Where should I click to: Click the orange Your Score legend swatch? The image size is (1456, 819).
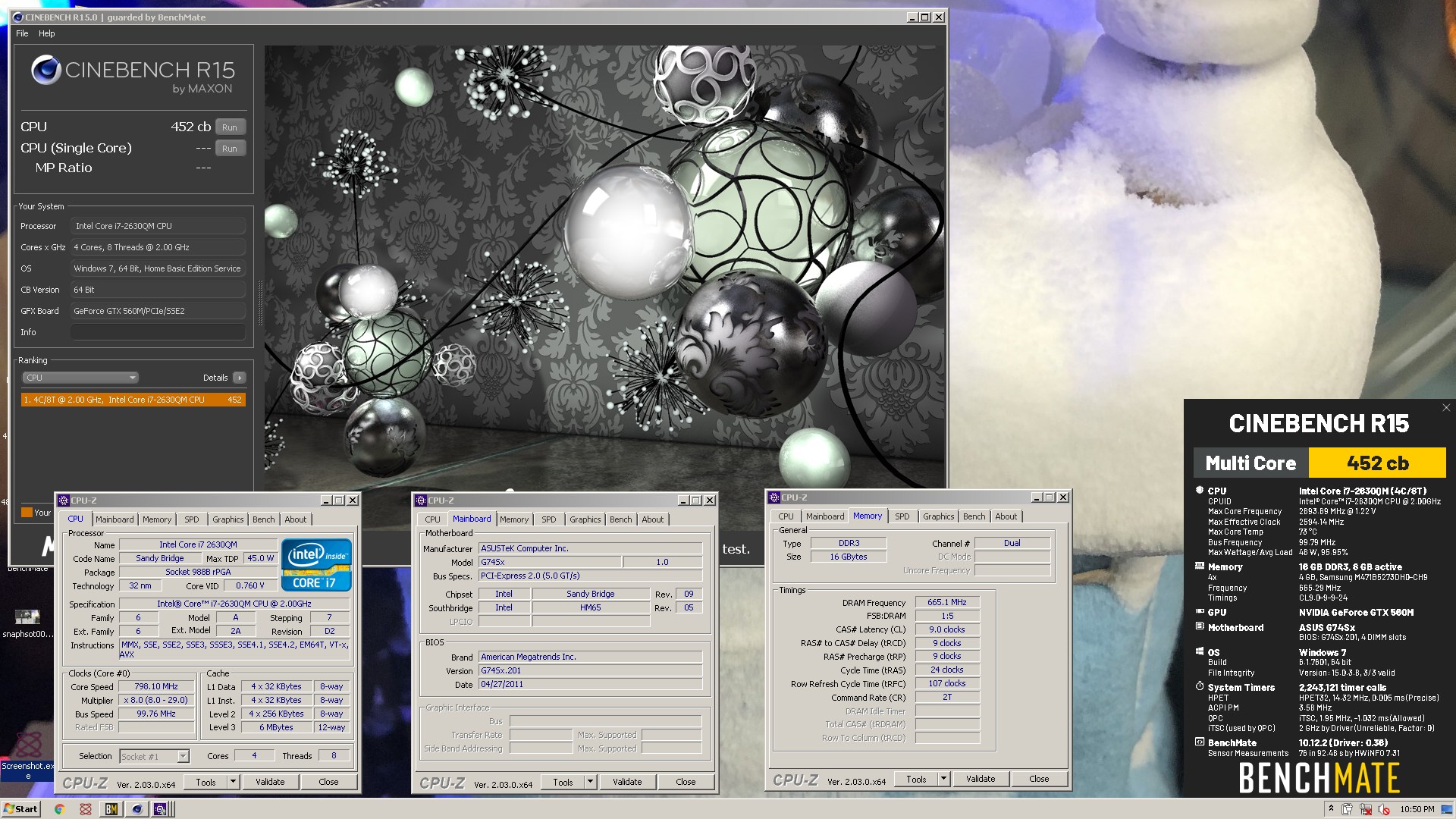(x=27, y=513)
